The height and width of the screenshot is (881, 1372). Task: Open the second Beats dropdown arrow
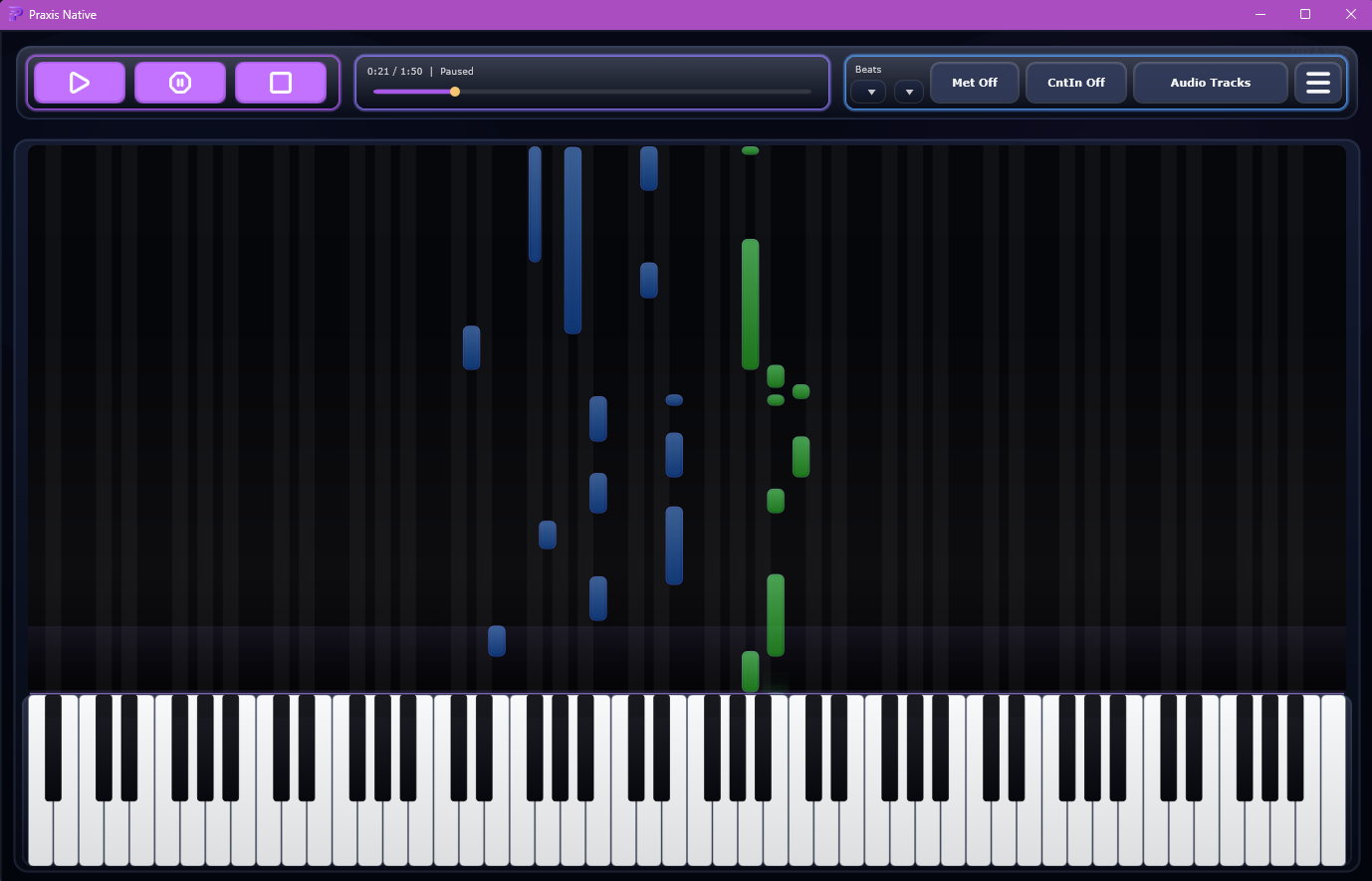[909, 92]
